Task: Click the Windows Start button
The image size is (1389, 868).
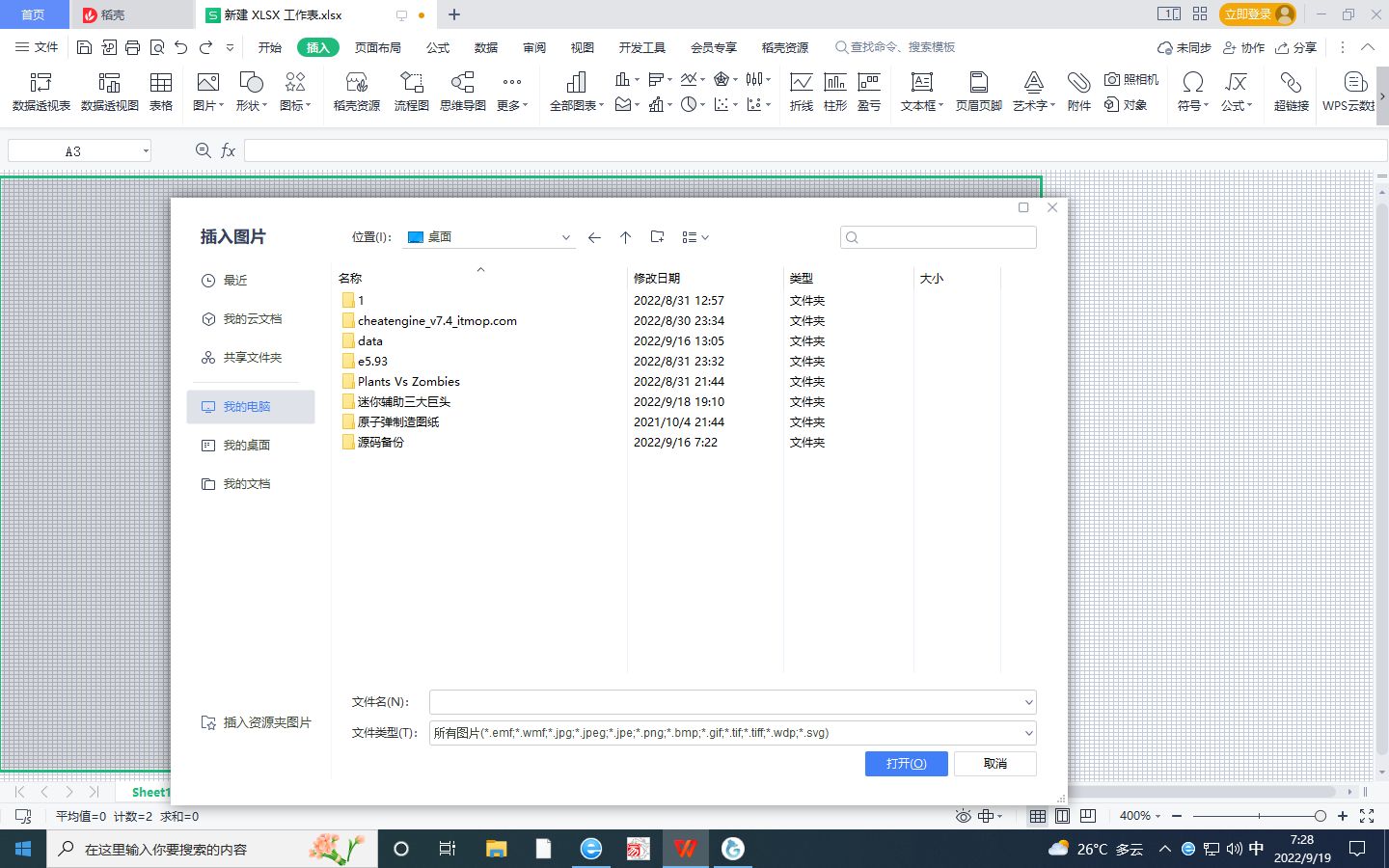Action: click(23, 849)
